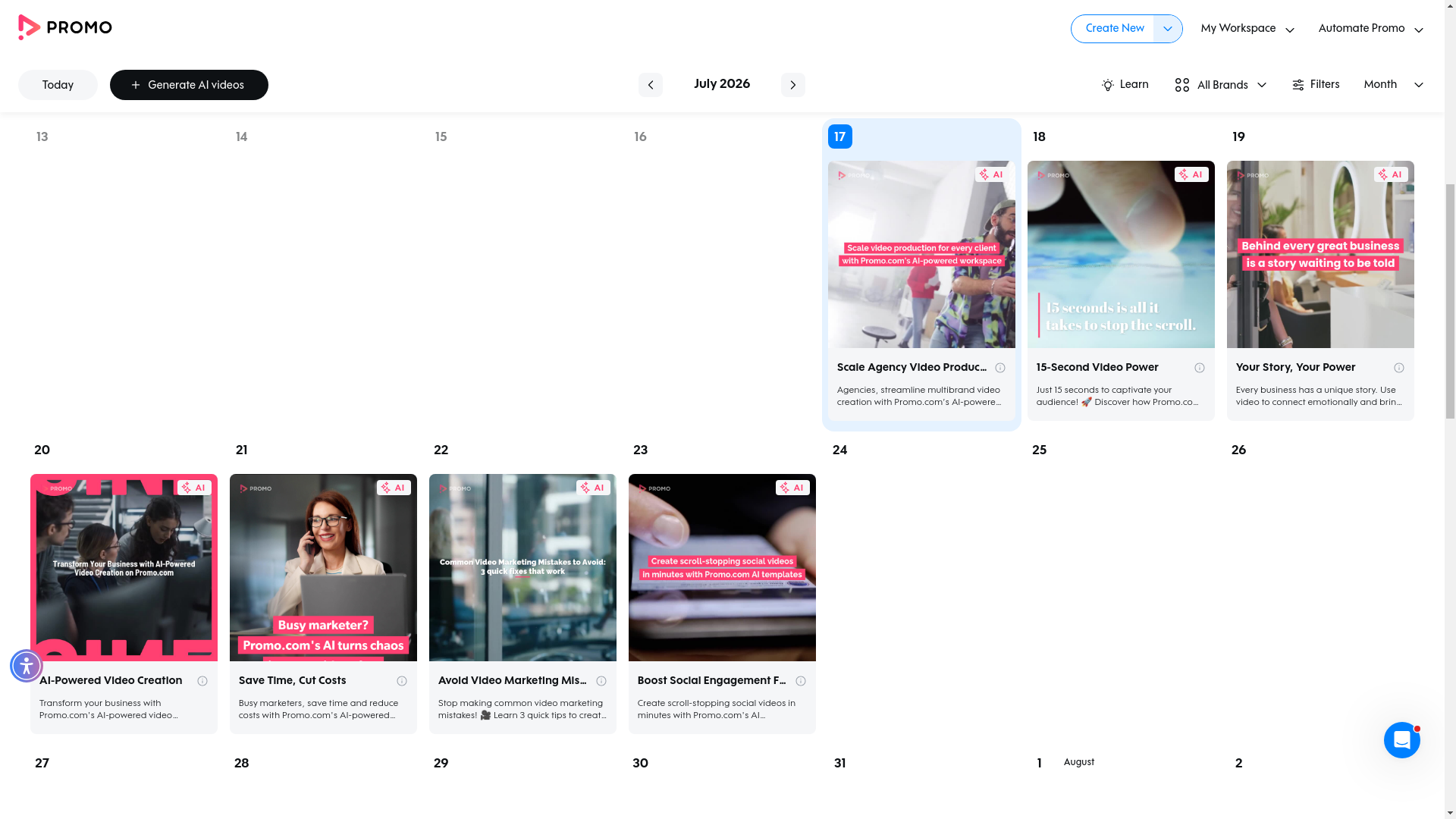Click the Promo logo in header
This screenshot has width=1456, height=819.
tap(64, 28)
